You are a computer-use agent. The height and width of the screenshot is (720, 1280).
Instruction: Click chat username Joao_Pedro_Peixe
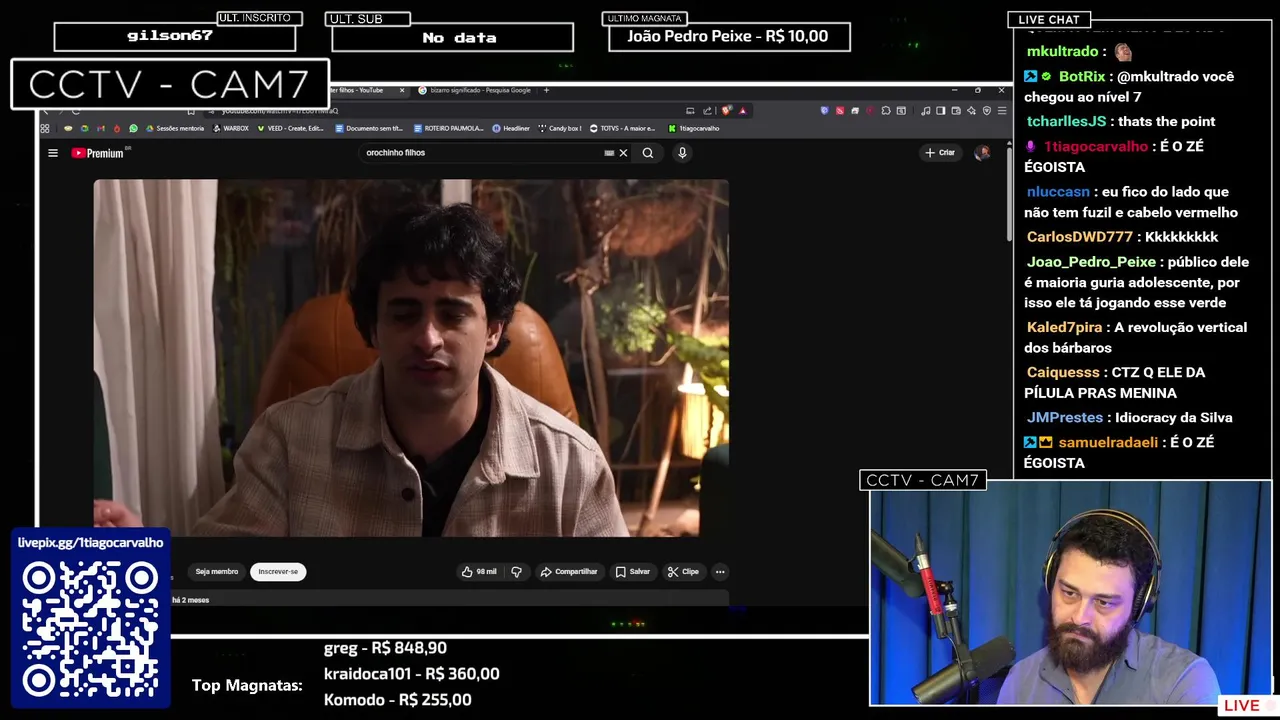point(1091,262)
